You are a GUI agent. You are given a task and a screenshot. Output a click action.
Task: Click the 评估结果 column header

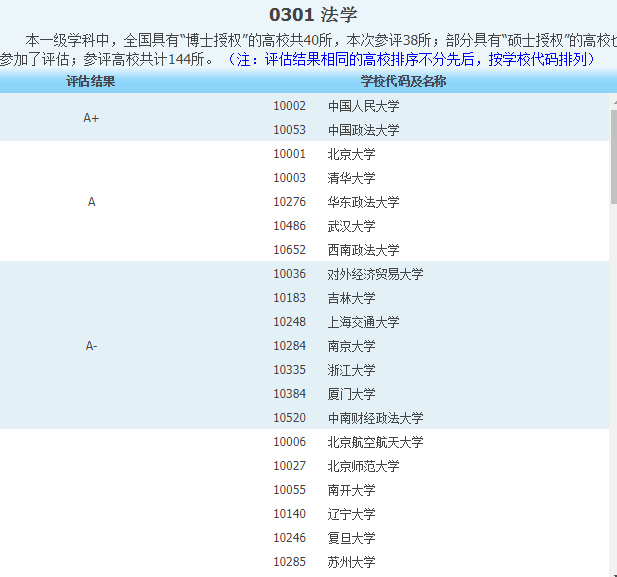click(x=91, y=81)
